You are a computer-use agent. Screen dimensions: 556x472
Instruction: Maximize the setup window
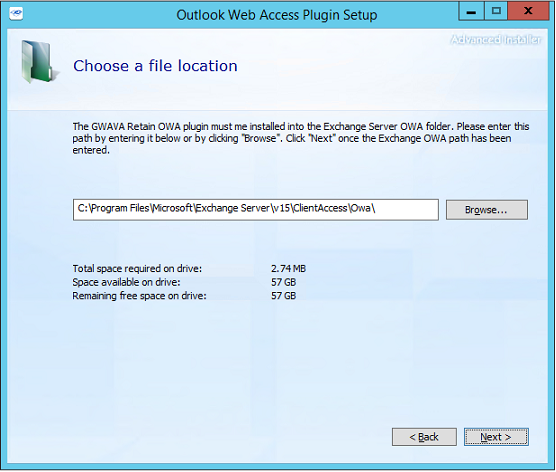[496, 11]
